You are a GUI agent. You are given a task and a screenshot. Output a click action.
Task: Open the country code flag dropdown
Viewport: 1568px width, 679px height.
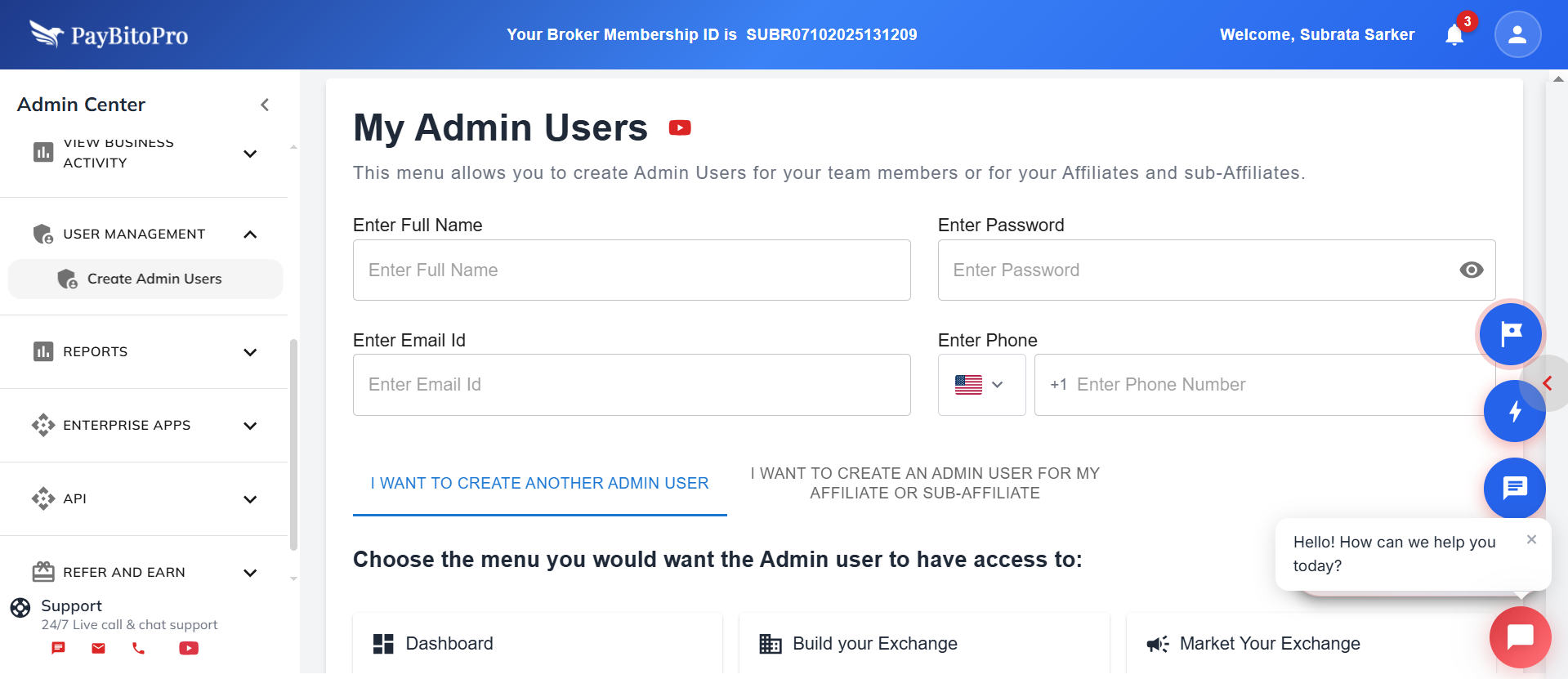click(981, 385)
